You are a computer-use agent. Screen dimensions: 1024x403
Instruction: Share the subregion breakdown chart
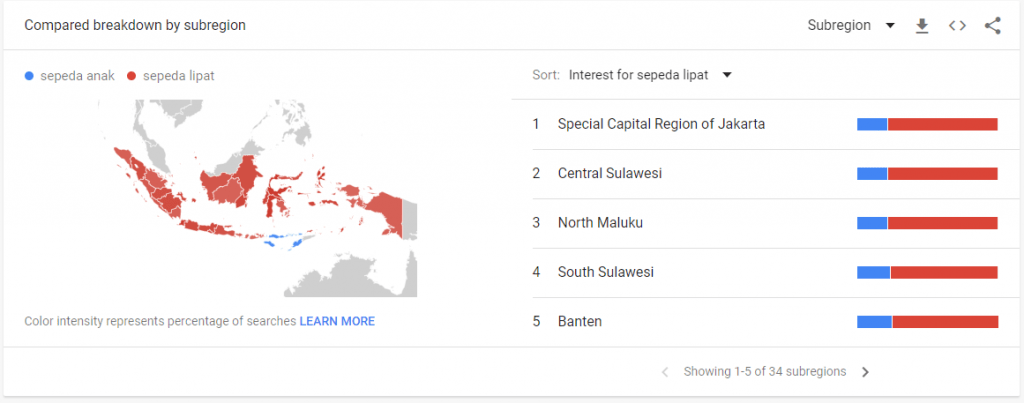click(x=992, y=26)
